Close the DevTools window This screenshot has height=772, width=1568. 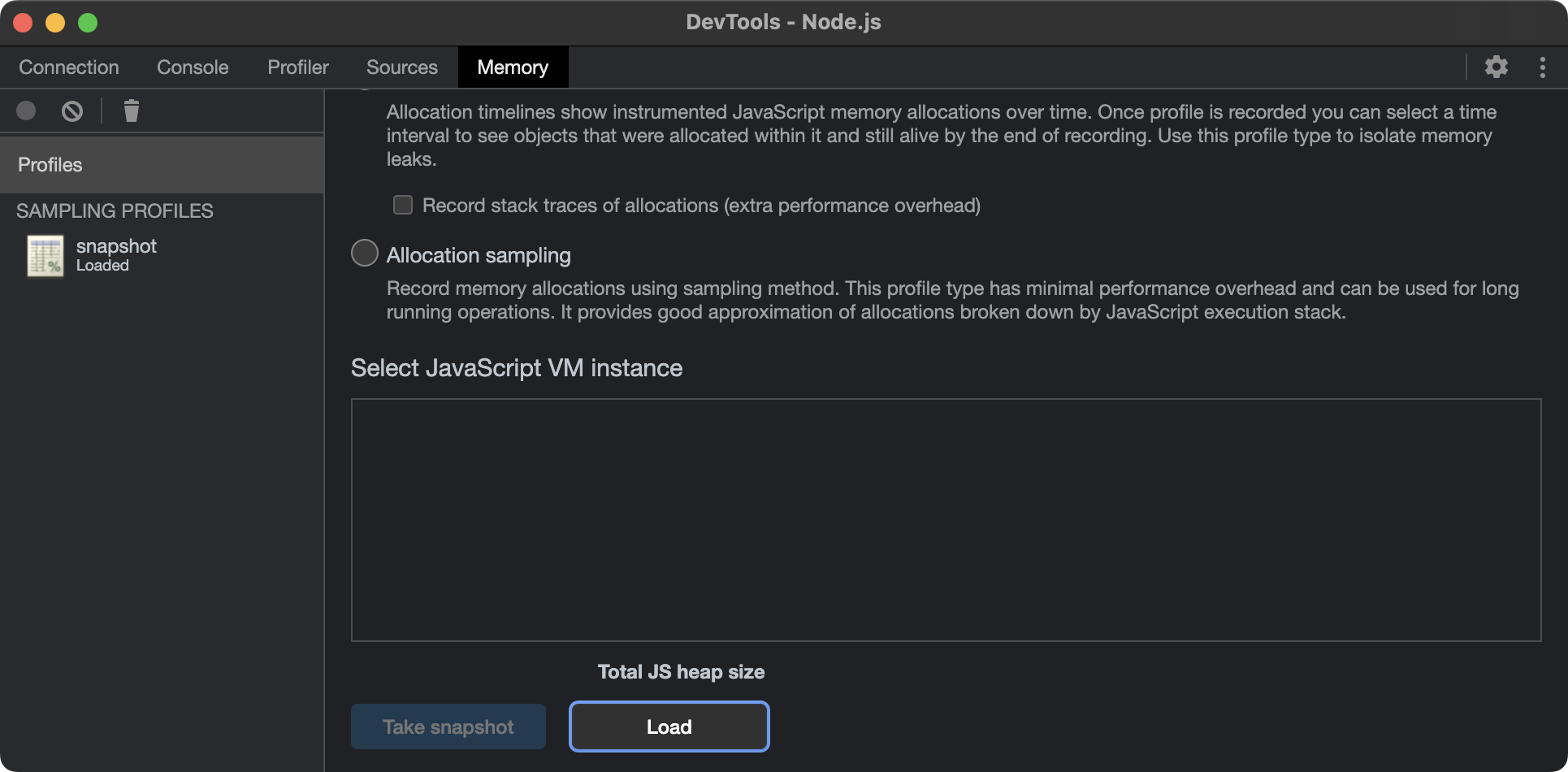pyautogui.click(x=23, y=23)
